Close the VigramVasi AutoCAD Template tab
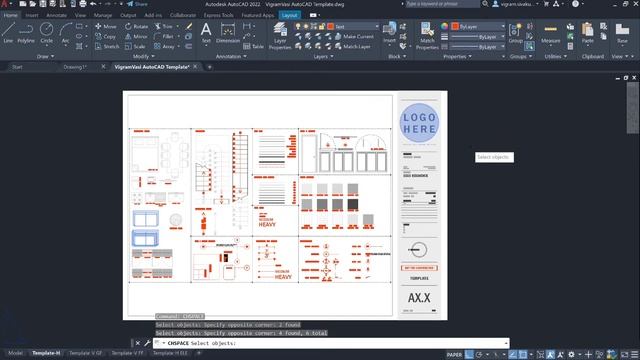This screenshot has width=640, height=360. tap(195, 67)
